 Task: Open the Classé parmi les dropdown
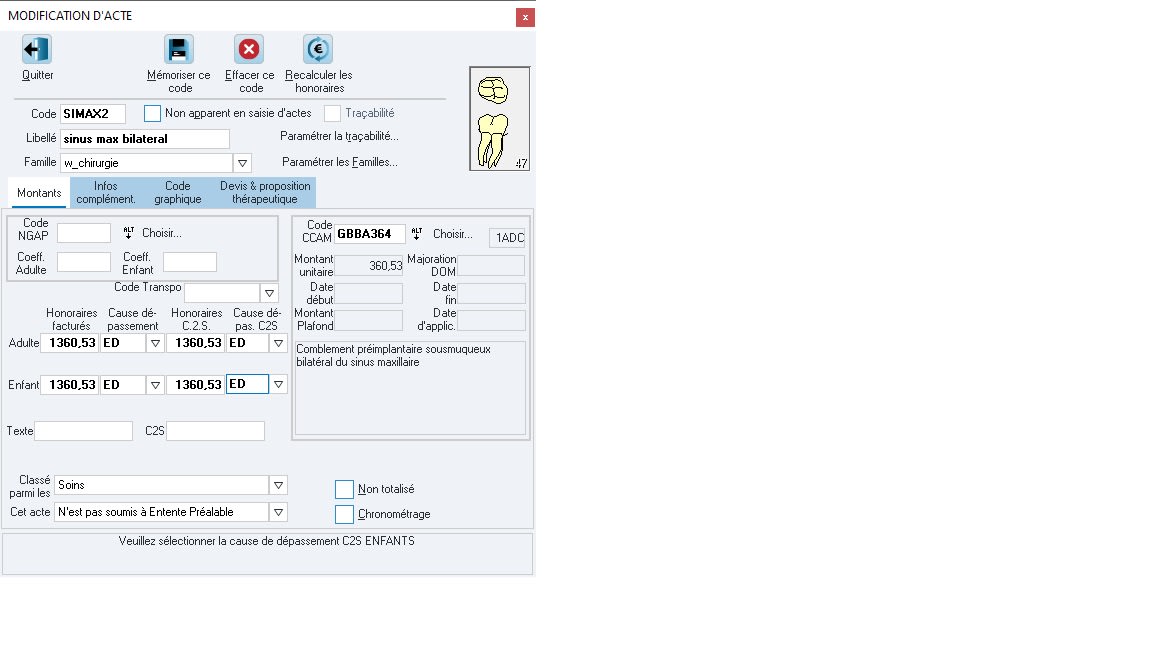(278, 485)
